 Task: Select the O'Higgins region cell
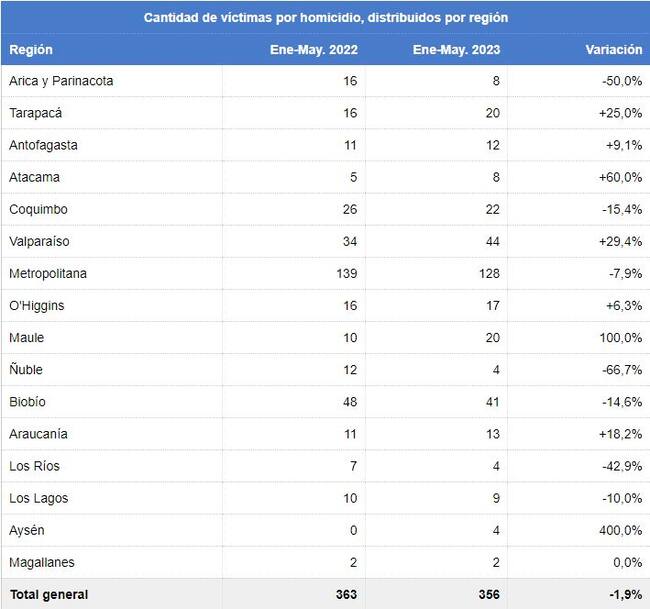36,305
